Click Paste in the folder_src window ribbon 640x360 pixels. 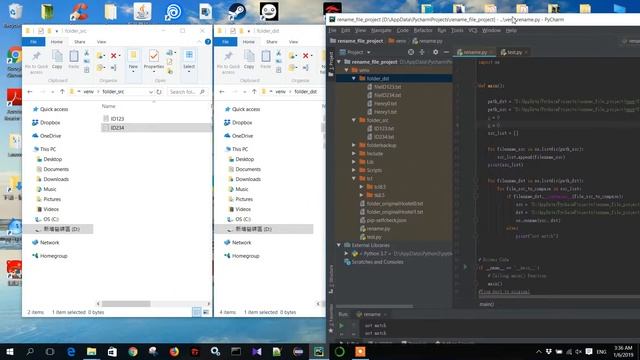point(73,60)
